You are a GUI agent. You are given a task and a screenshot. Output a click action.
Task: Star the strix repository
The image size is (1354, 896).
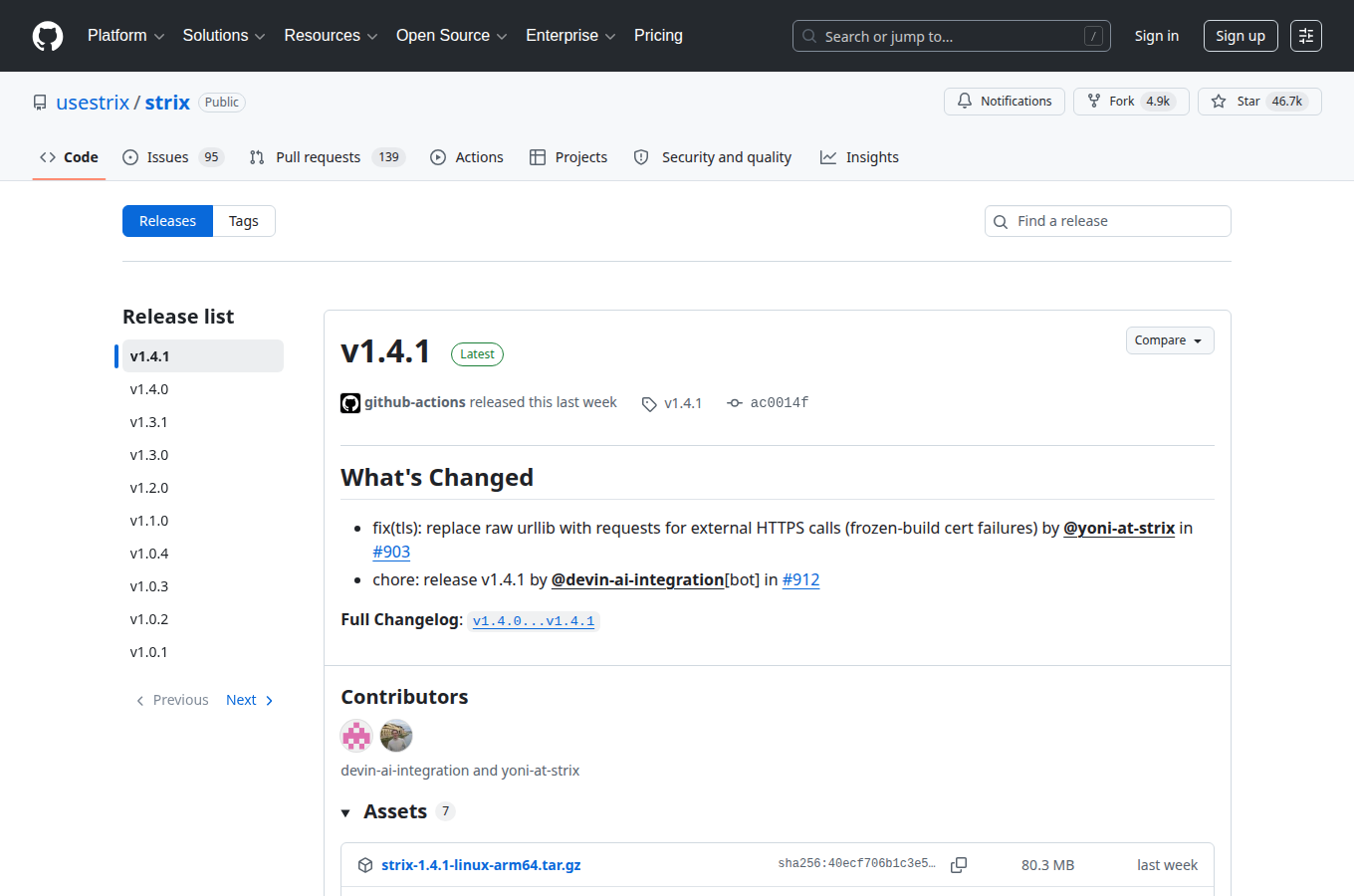(1259, 102)
